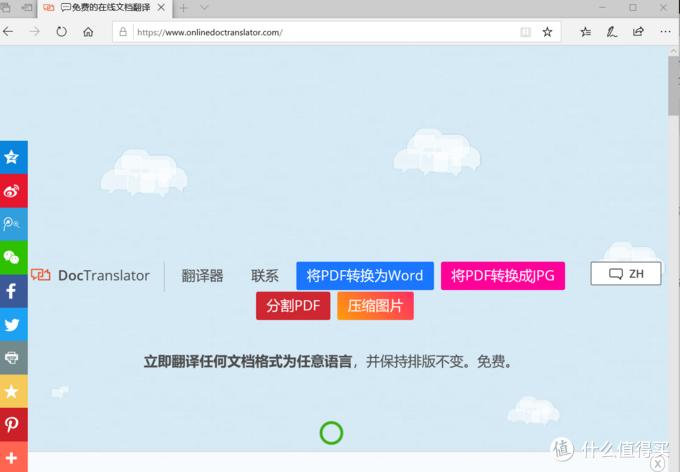The width and height of the screenshot is (680, 472).
Task: Click 将PDF转换为Word button
Action: (x=365, y=276)
